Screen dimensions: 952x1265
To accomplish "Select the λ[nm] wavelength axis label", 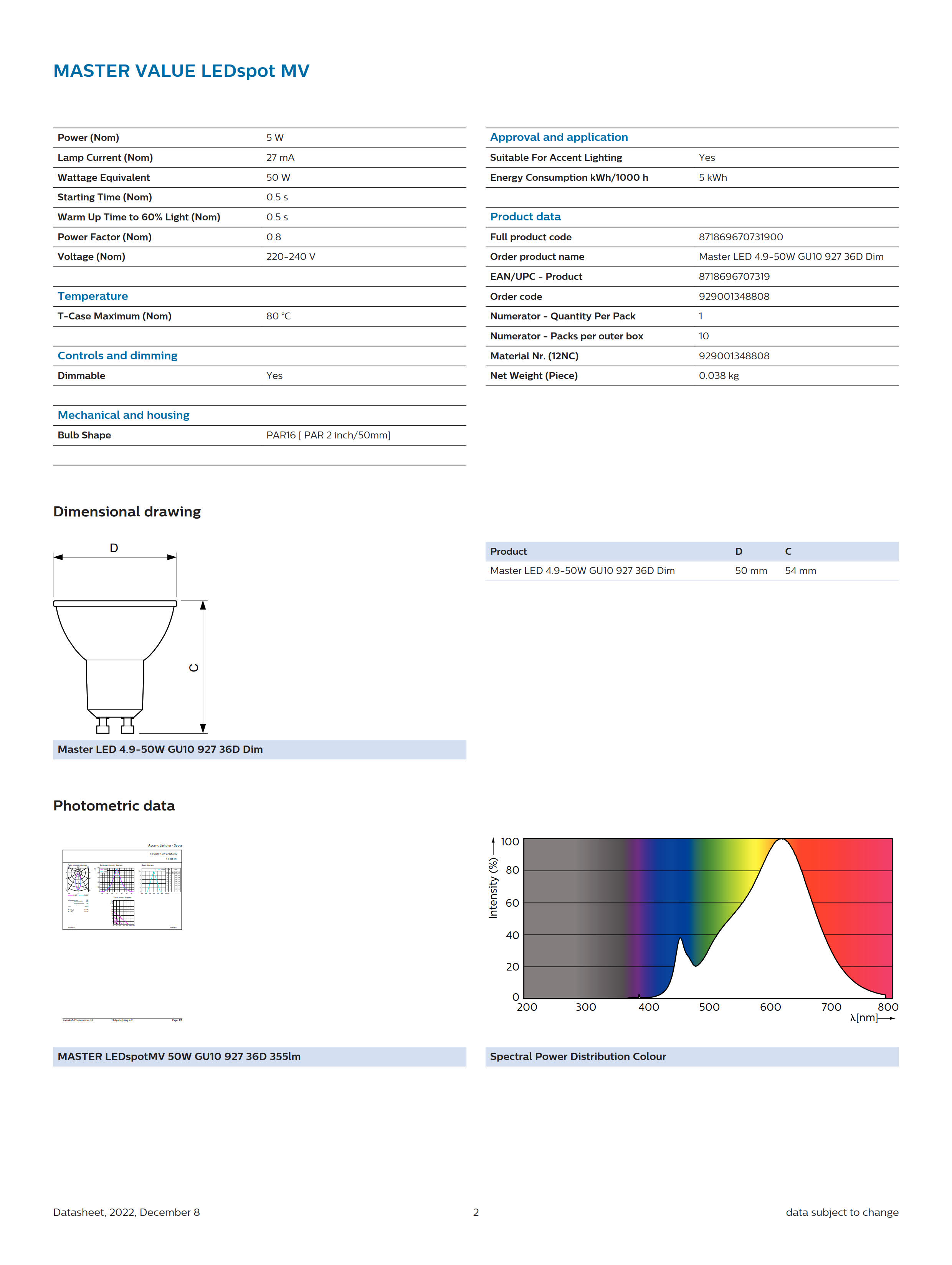I will click(x=863, y=1017).
